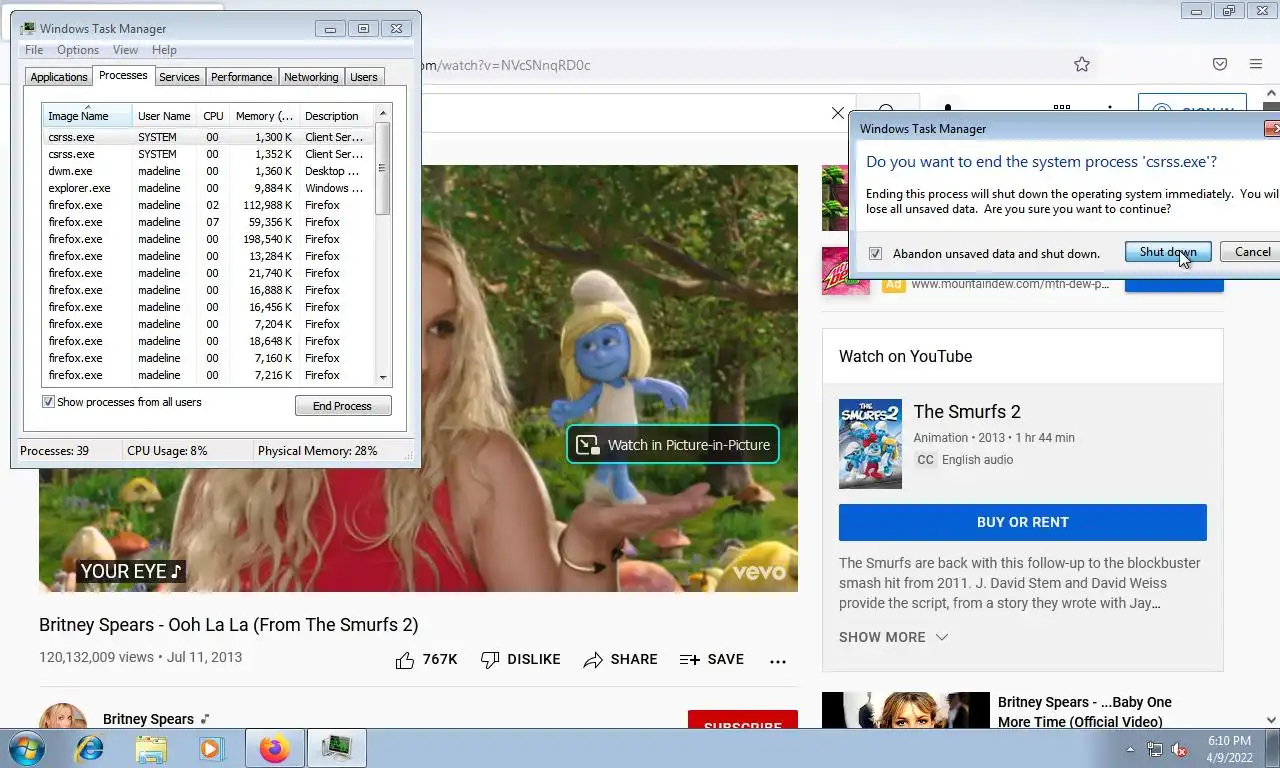Click the muted volume tray icon

click(x=1179, y=749)
